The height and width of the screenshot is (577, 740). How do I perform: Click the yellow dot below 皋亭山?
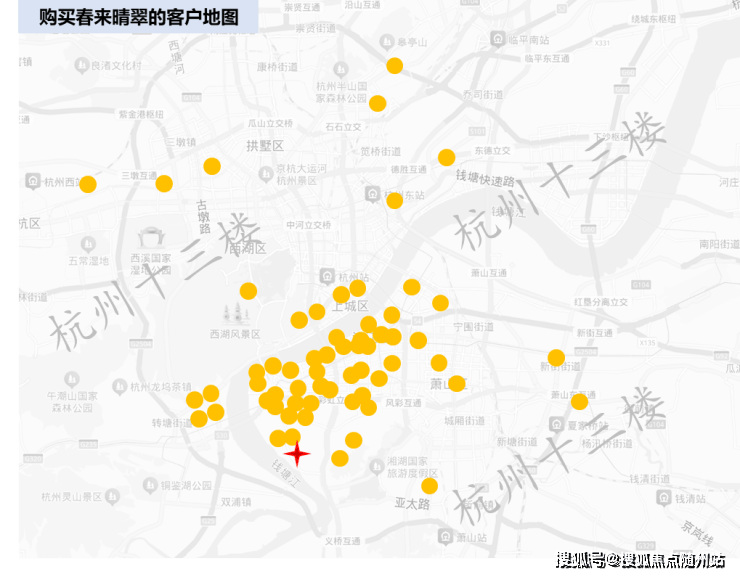pos(394,66)
